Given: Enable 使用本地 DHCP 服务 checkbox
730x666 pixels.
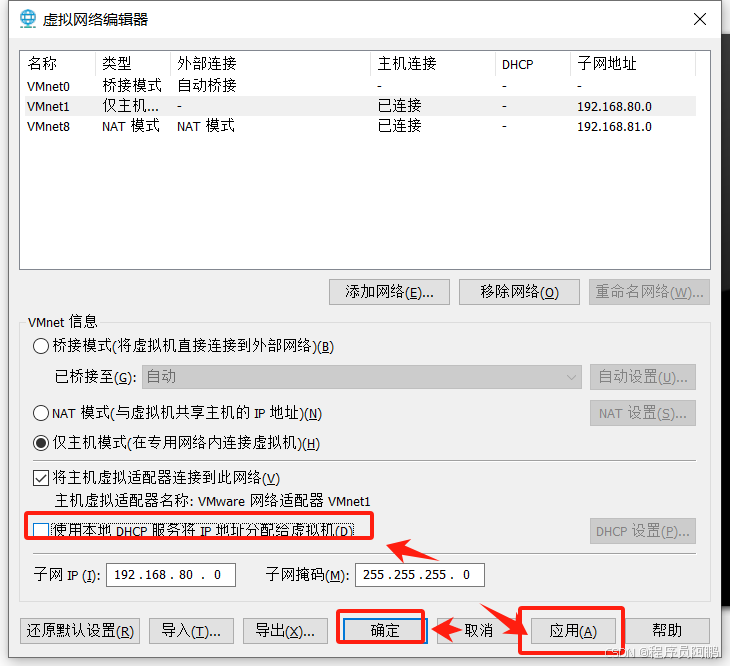Looking at the screenshot, I should point(41,530).
